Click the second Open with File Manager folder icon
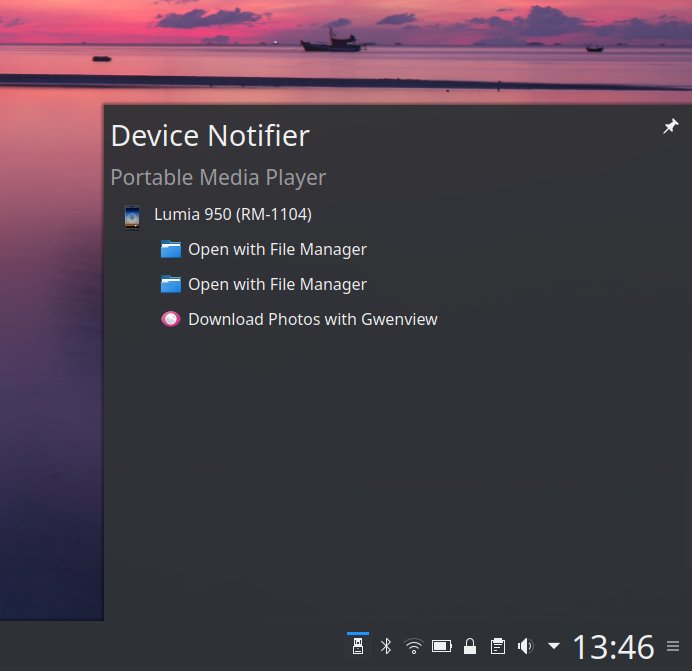Viewport: 692px width, 671px height. (171, 285)
